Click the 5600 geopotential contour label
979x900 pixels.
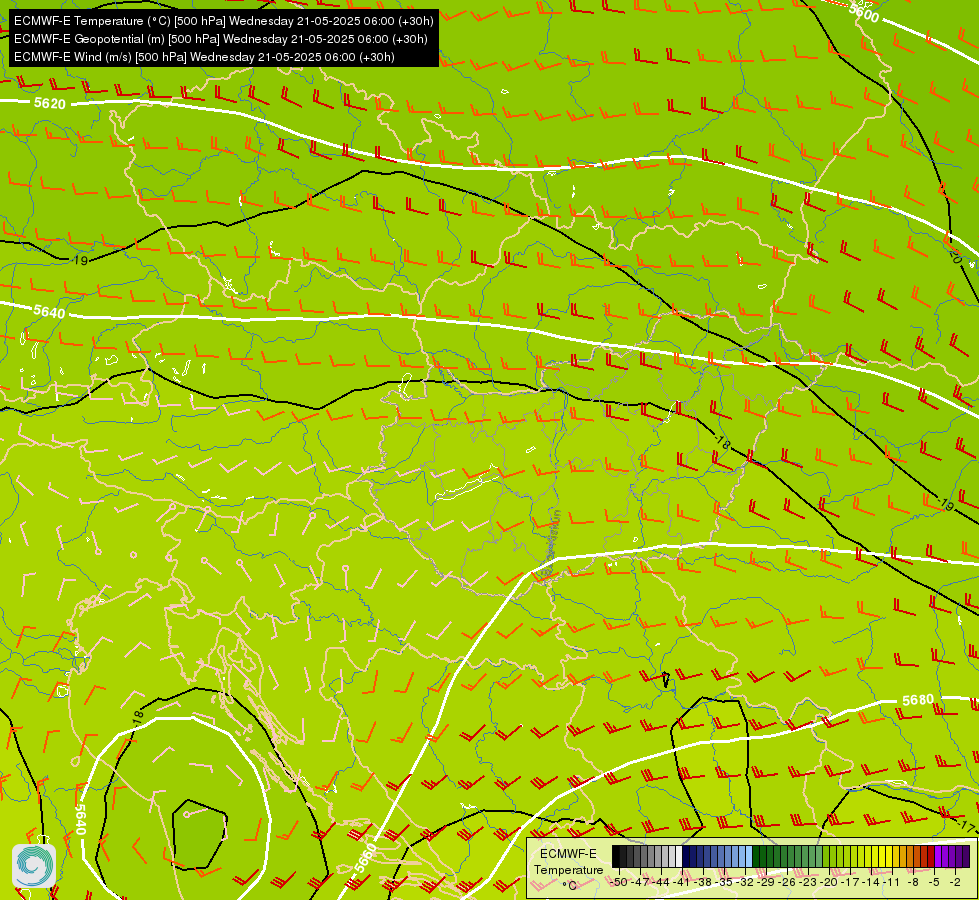click(x=864, y=12)
